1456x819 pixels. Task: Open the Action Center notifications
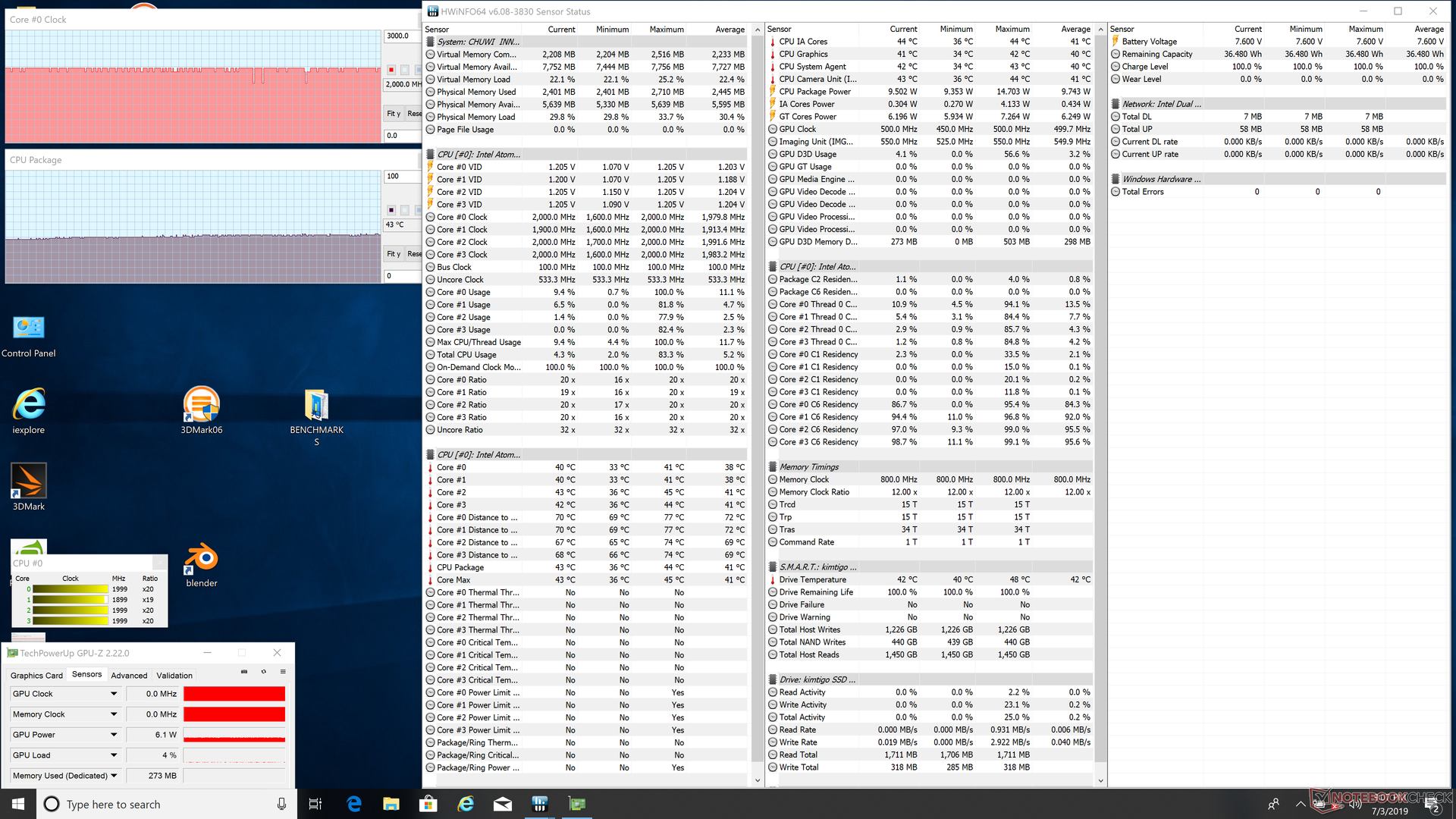(x=1433, y=804)
